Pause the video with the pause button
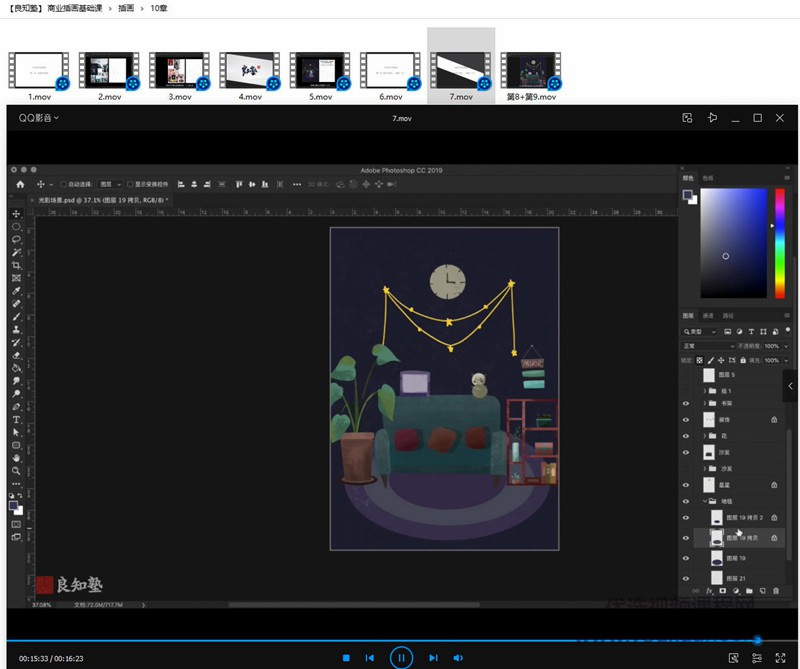Viewport: 800px width, 669px height. pyautogui.click(x=401, y=658)
